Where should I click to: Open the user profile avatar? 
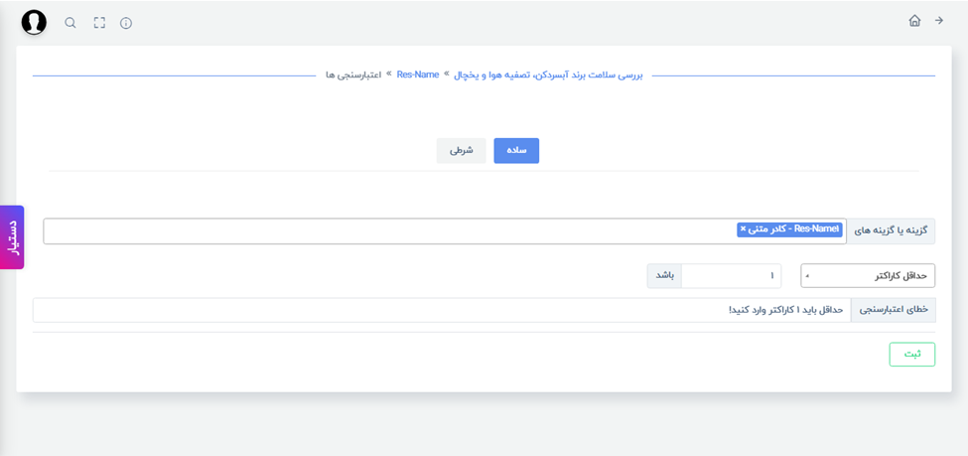34,23
